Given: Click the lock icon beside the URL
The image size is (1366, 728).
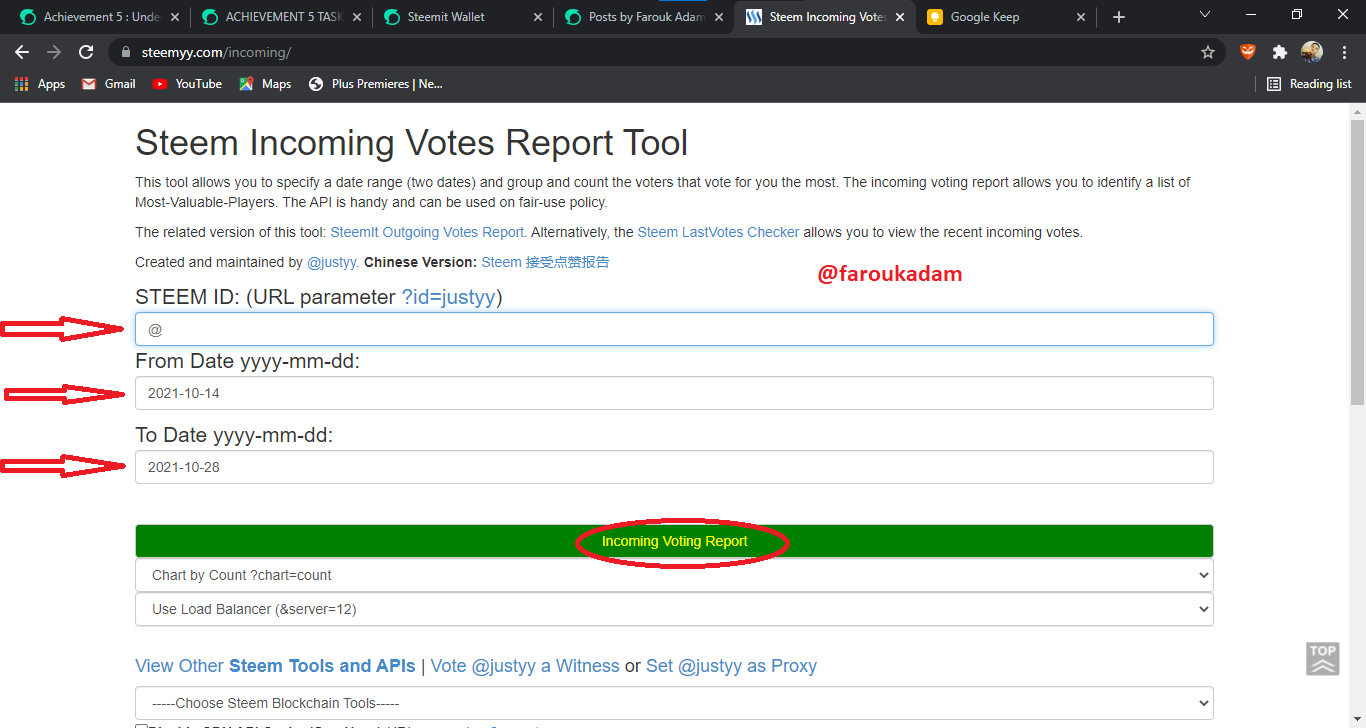Looking at the screenshot, I should click(125, 52).
